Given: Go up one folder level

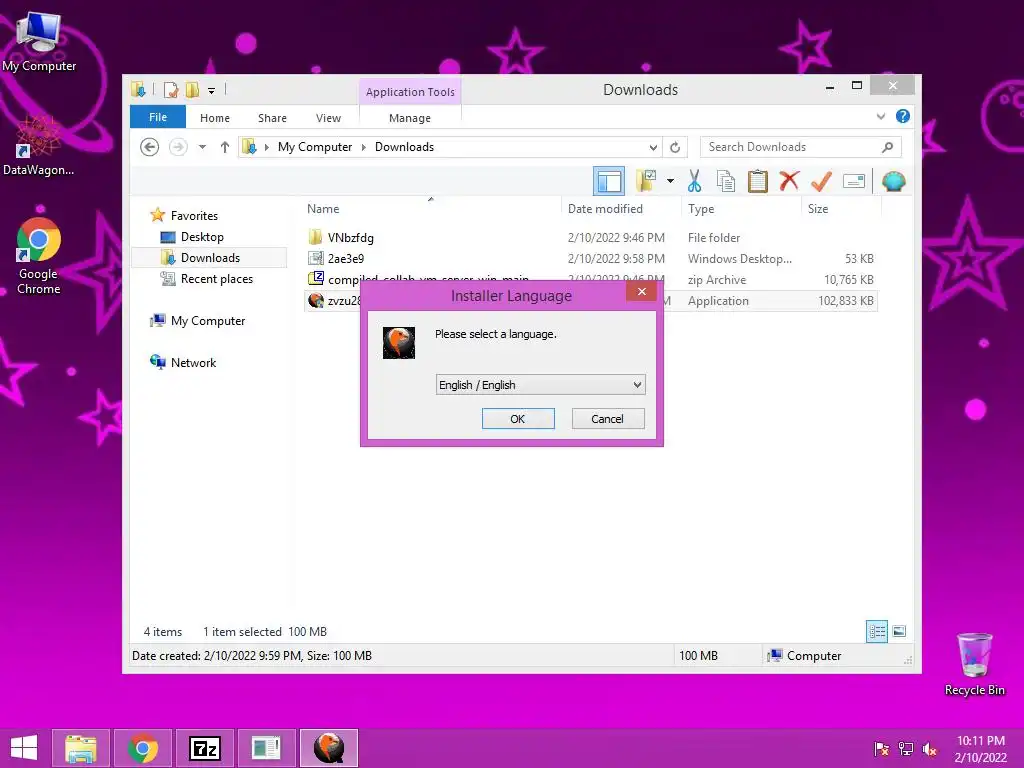Looking at the screenshot, I should [x=225, y=147].
